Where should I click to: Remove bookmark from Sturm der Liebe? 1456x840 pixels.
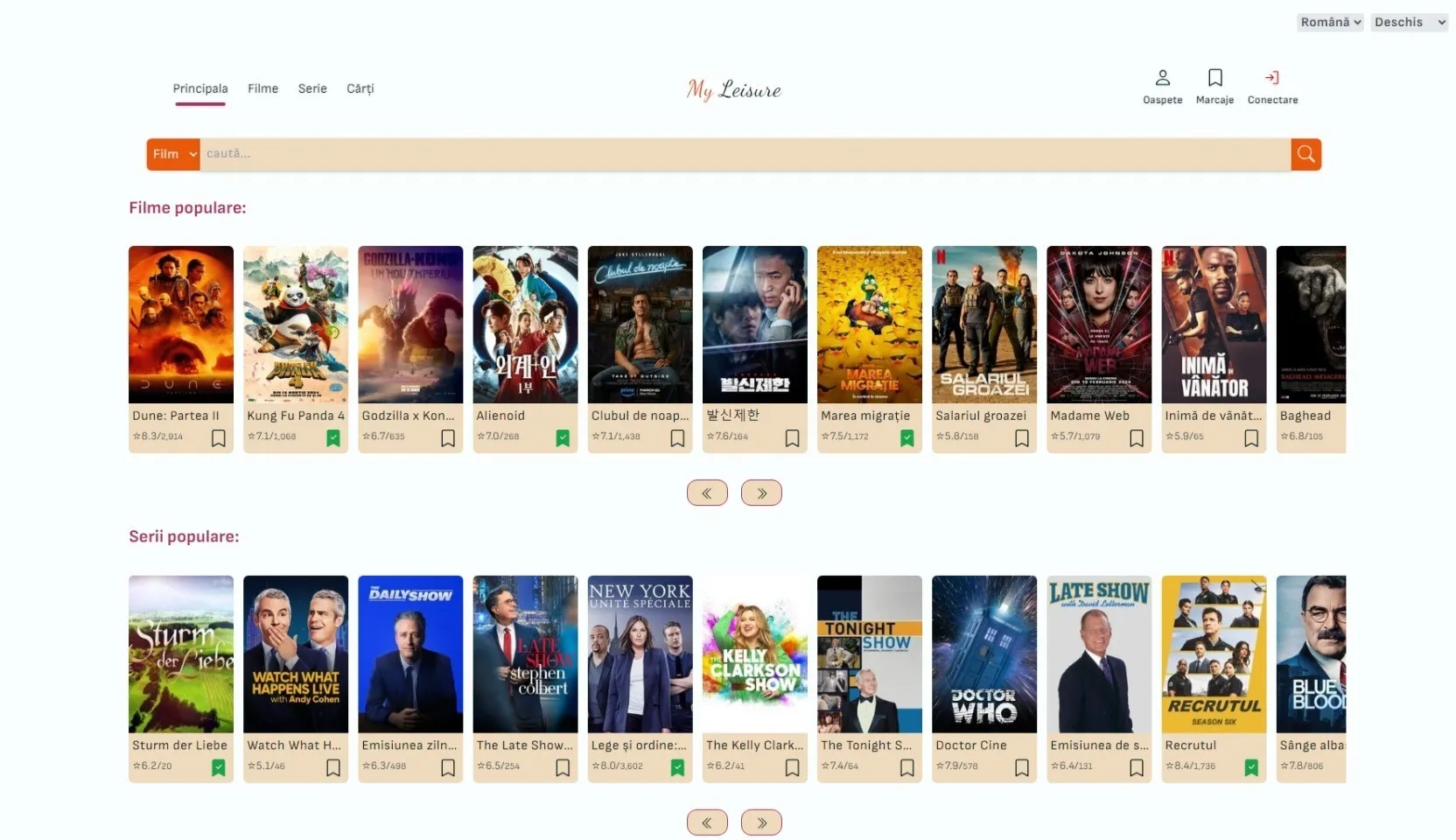pyautogui.click(x=219, y=767)
